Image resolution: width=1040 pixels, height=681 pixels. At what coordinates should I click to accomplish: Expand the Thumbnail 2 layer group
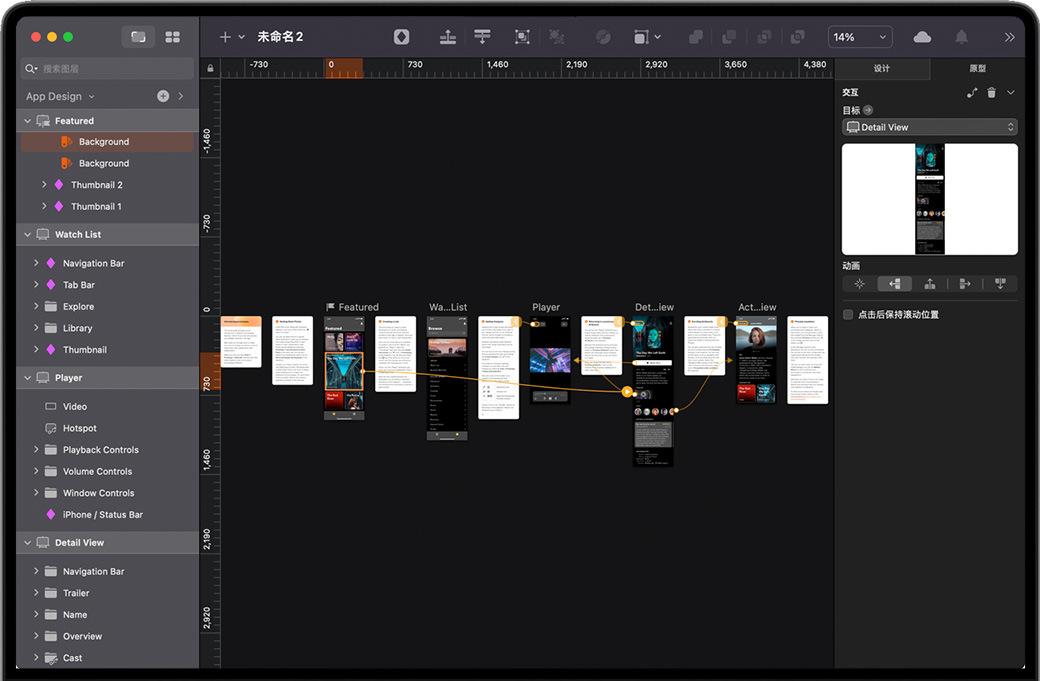coord(44,185)
